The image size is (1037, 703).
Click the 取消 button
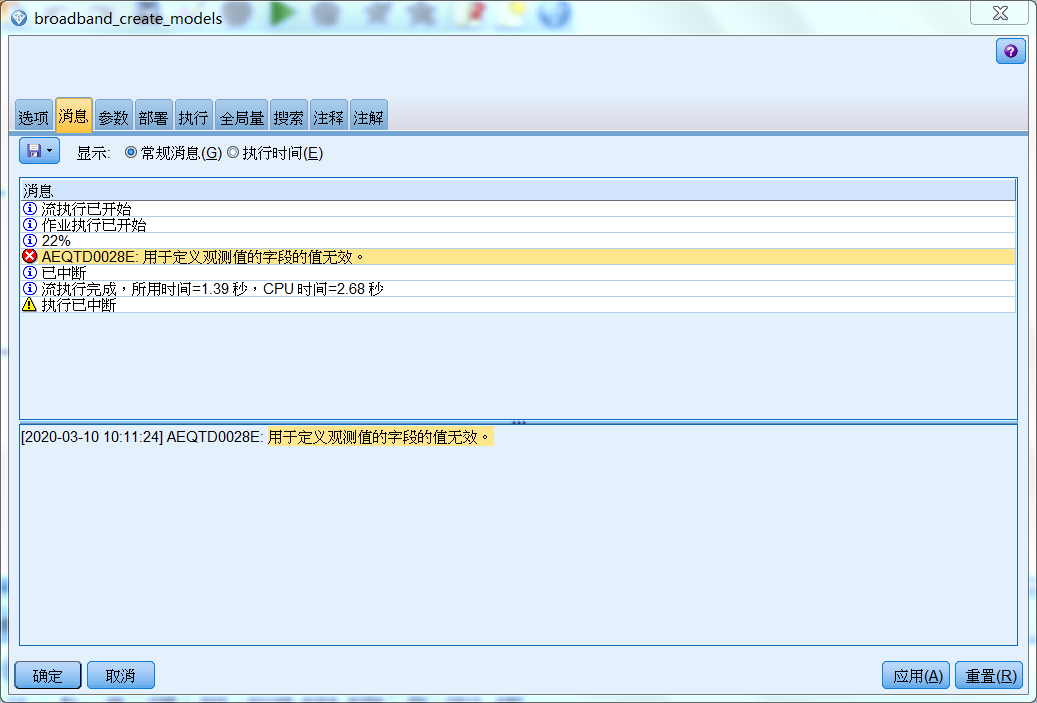tap(120, 675)
